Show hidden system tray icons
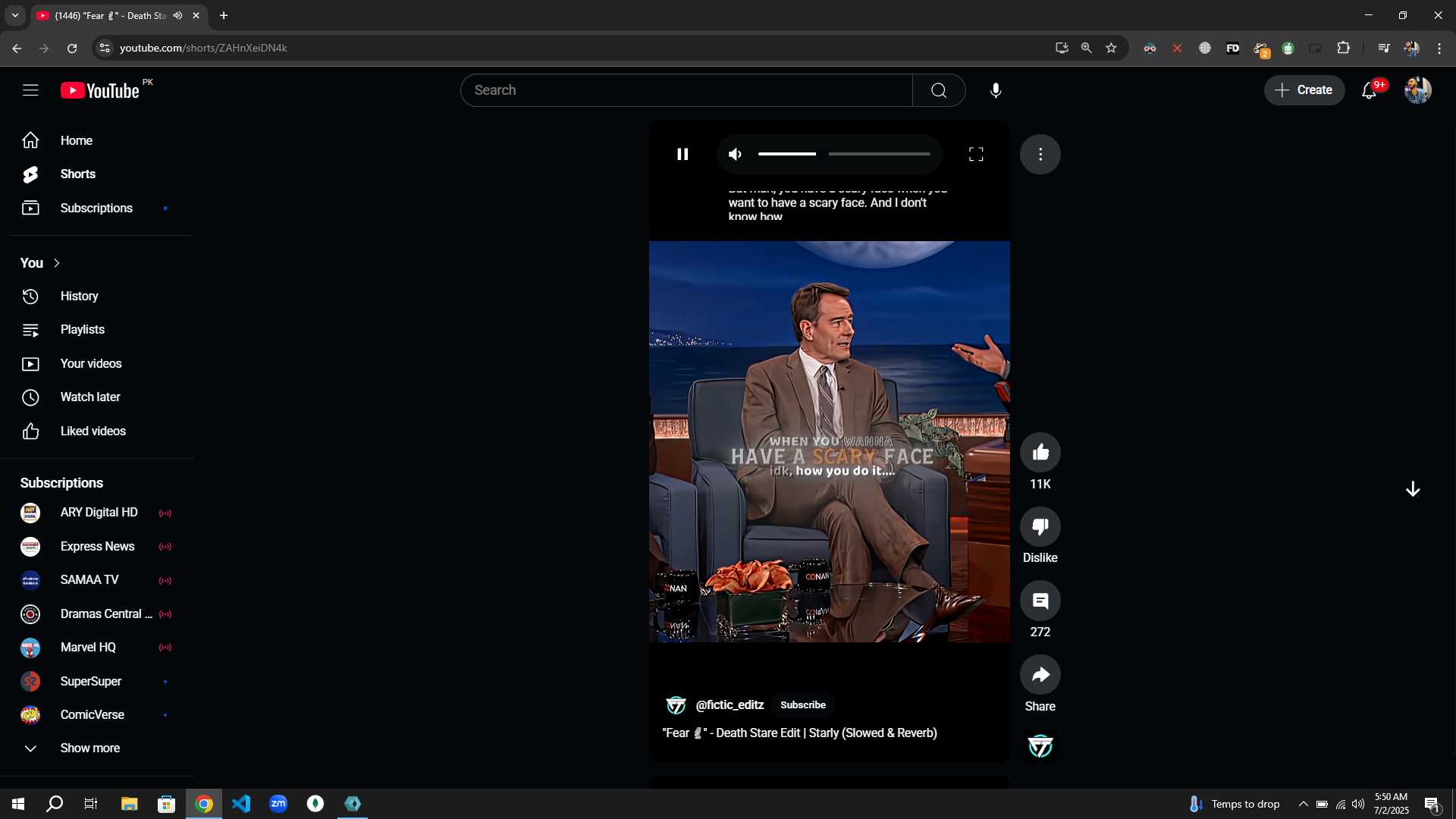The image size is (1456, 819). click(x=1303, y=804)
